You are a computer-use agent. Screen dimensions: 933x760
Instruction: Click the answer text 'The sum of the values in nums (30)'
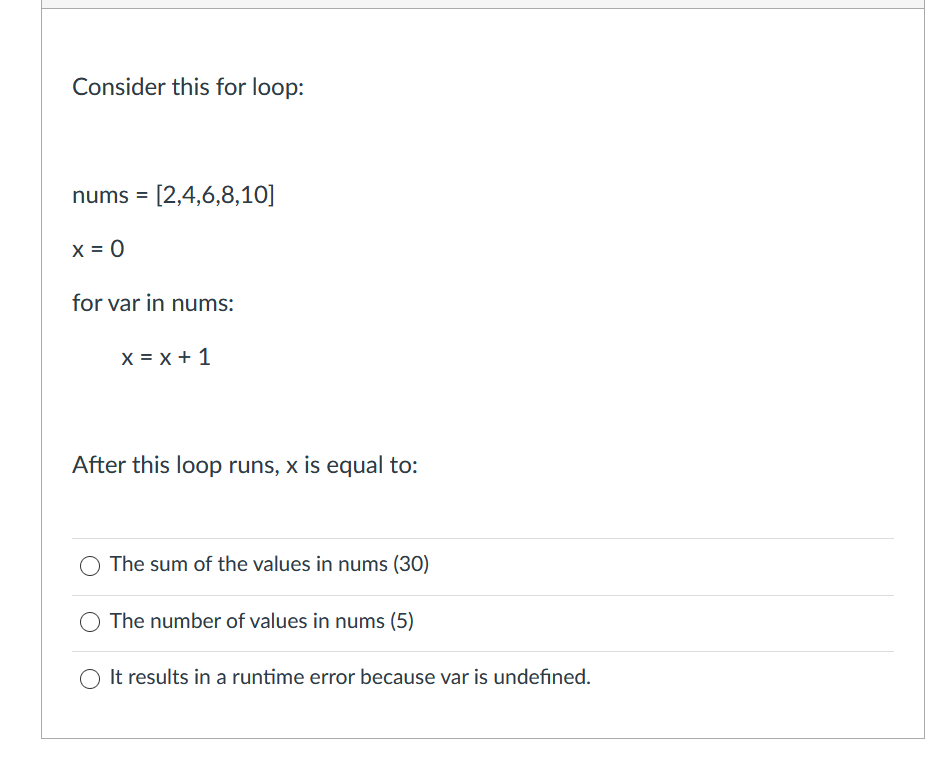(x=269, y=564)
